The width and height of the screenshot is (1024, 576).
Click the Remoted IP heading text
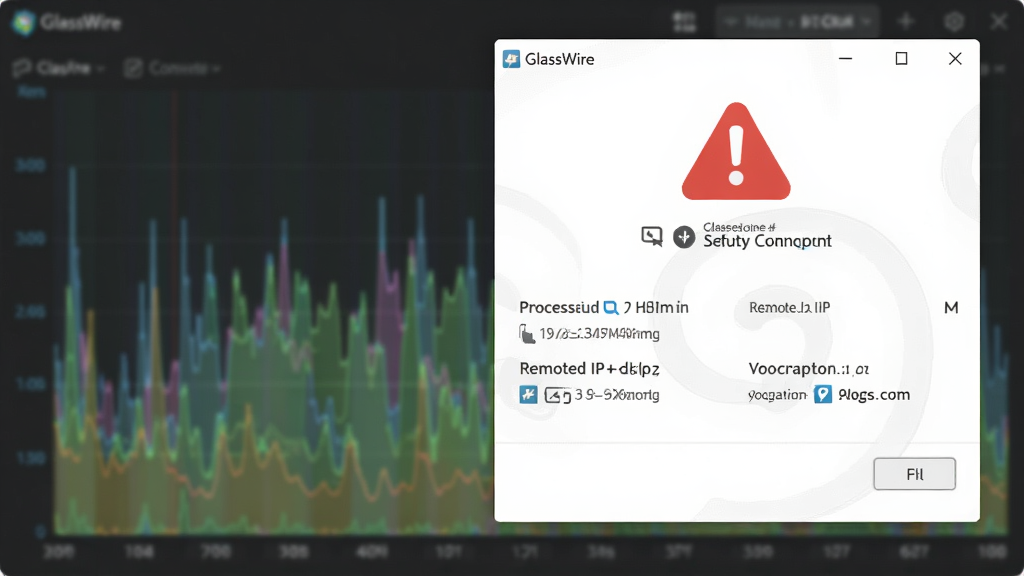click(589, 369)
